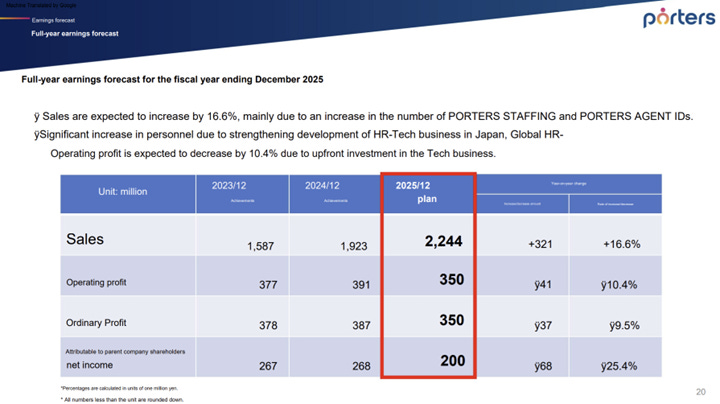Screen dimensions: 720x404
Task: Click the footnote about percentages calculated in million yen
Action: [119, 388]
